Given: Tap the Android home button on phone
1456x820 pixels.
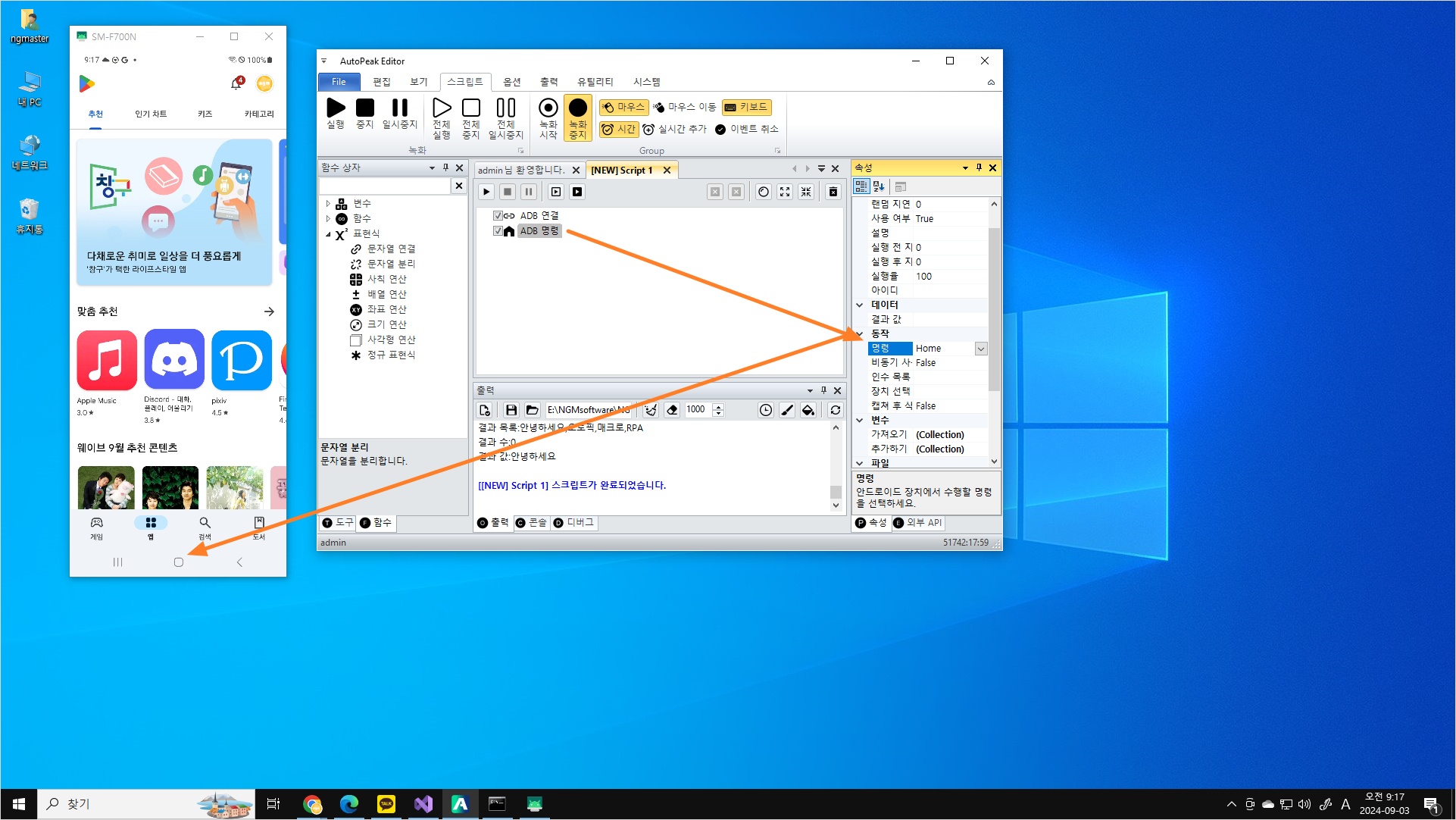Looking at the screenshot, I should pyautogui.click(x=179, y=562).
